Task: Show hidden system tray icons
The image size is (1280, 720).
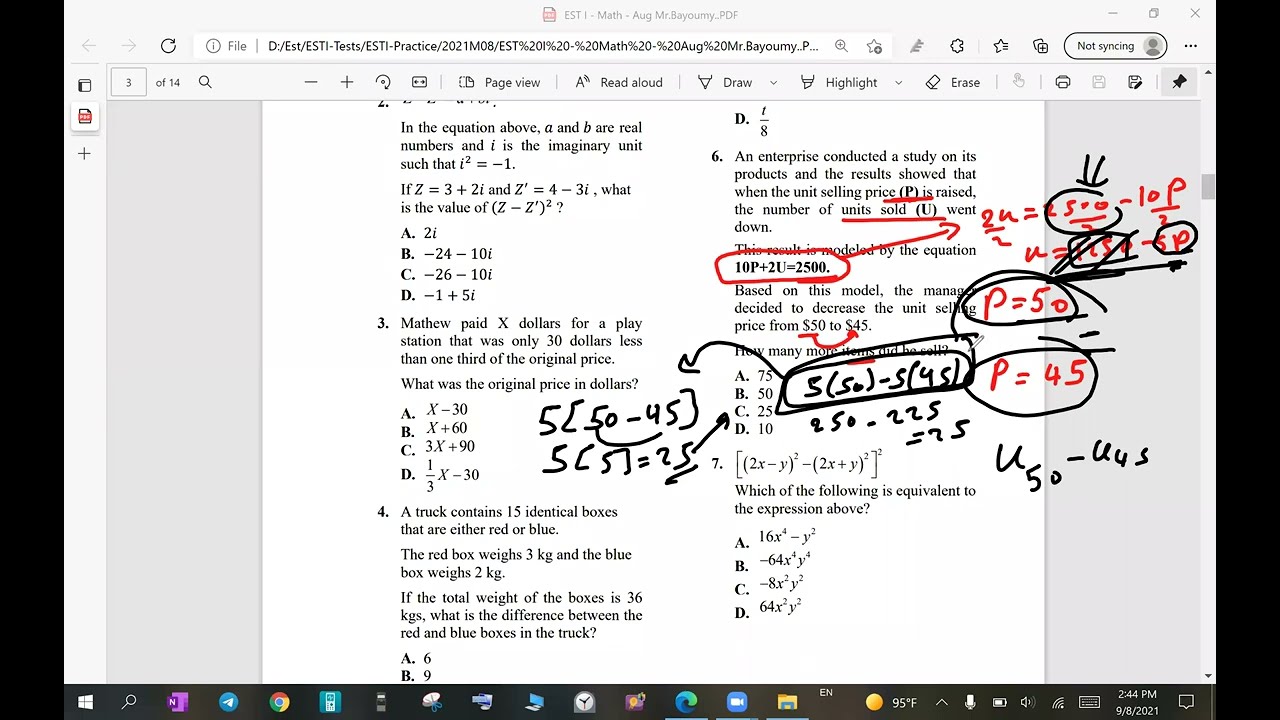Action: click(x=944, y=703)
